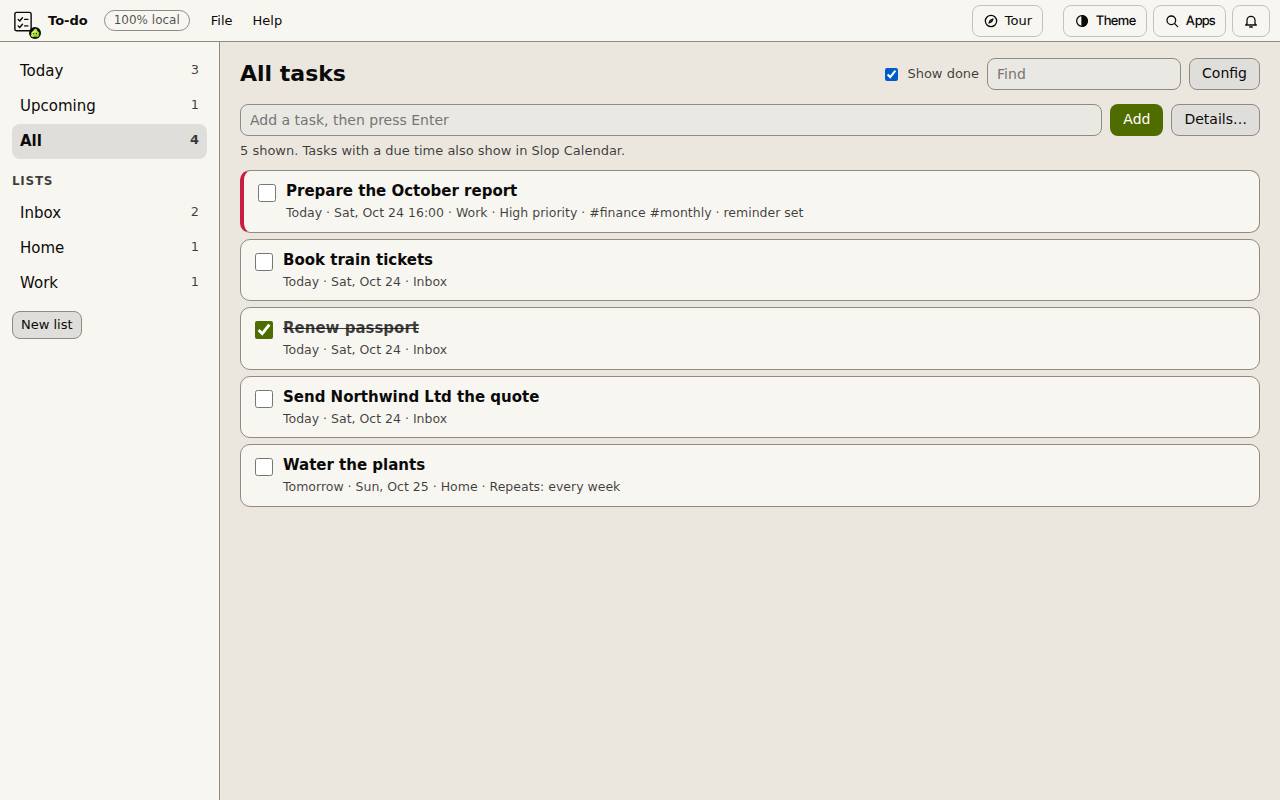Click the green Add button
The height and width of the screenshot is (800, 1280).
pyautogui.click(x=1136, y=120)
